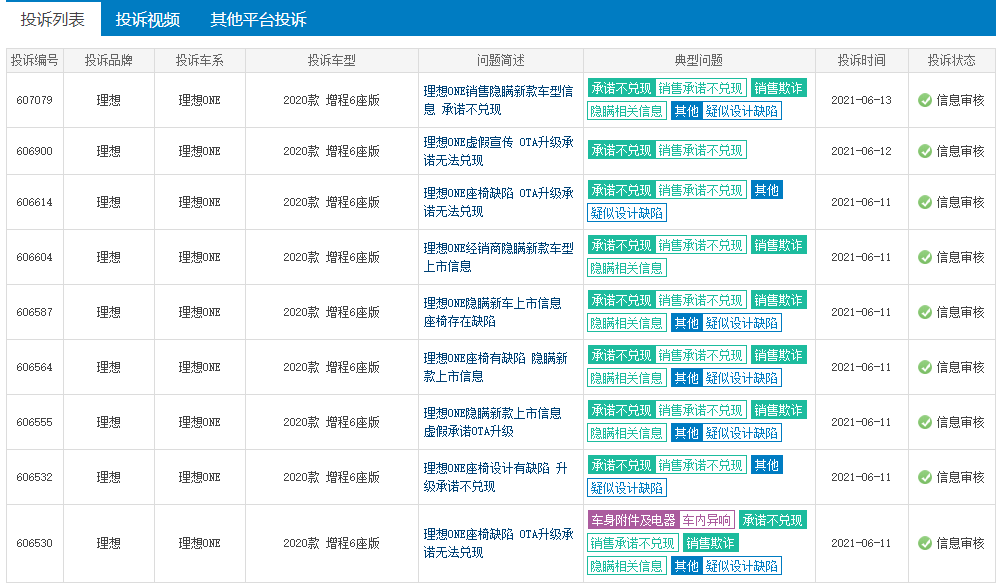Click brand 理想 in row 606604
1006x583 pixels.
pyautogui.click(x=108, y=257)
